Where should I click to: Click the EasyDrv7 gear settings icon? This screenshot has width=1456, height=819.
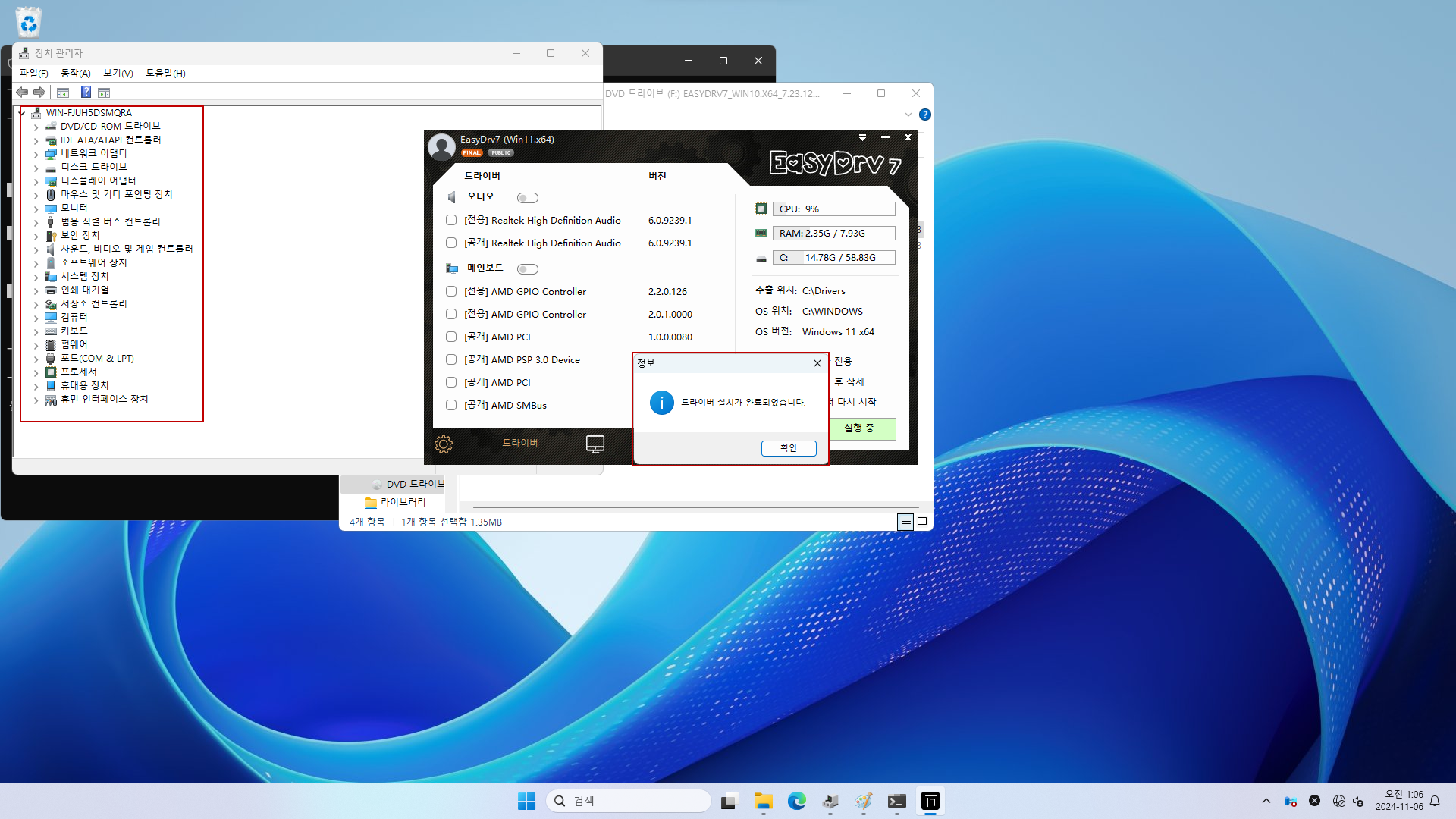tap(444, 444)
